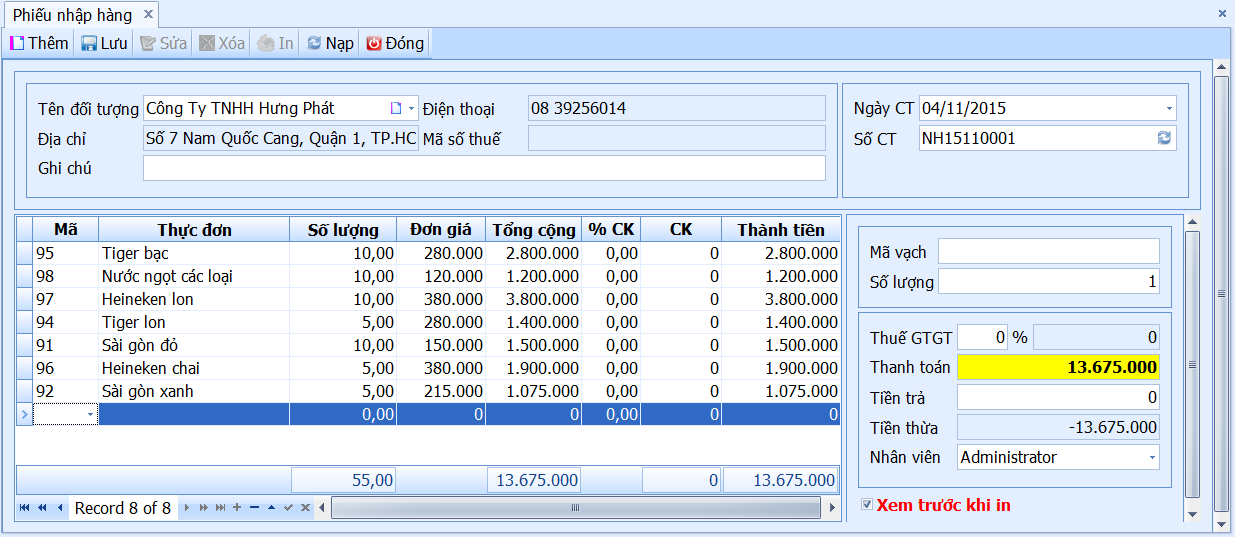
Task: Sort by the Số lượng column header
Action: (343, 230)
